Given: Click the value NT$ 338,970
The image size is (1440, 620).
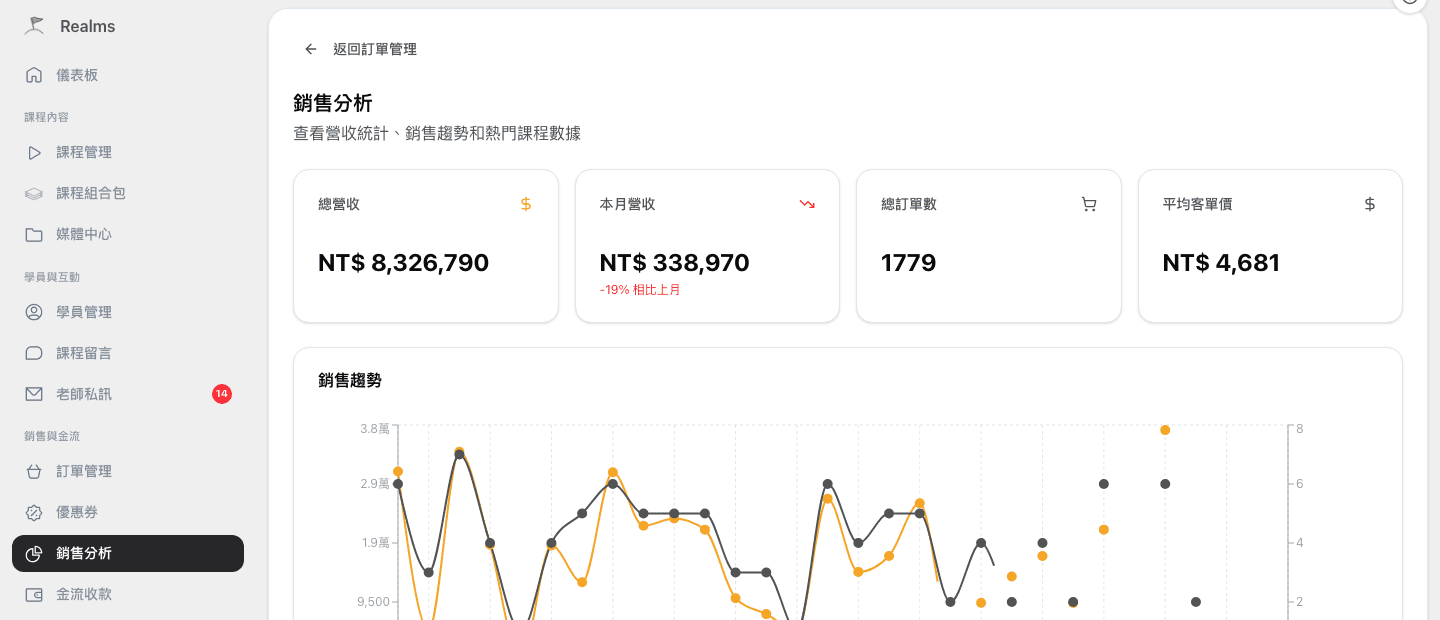Looking at the screenshot, I should pos(674,263).
